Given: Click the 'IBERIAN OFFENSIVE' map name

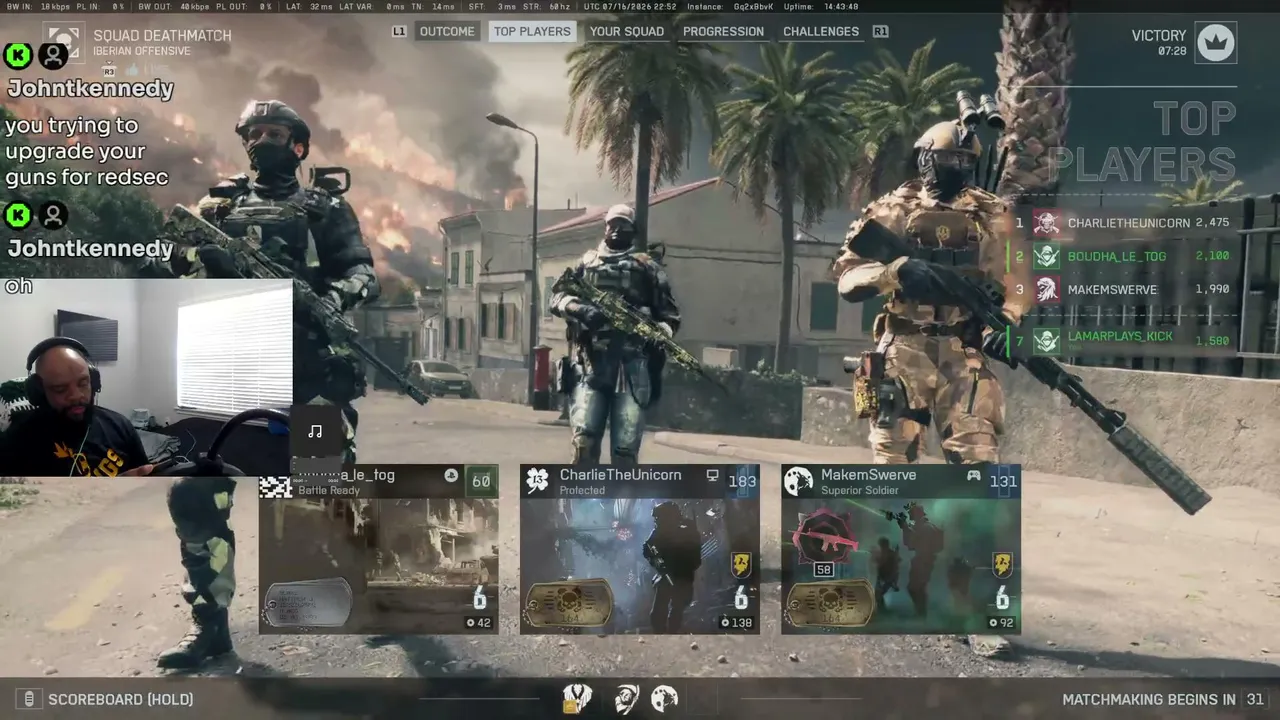Looking at the screenshot, I should coord(142,51).
